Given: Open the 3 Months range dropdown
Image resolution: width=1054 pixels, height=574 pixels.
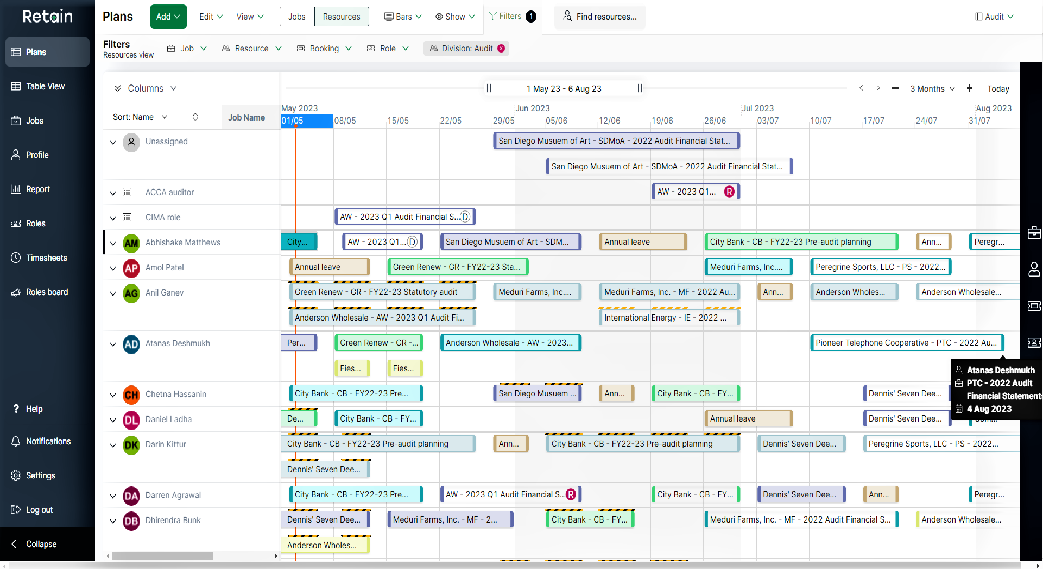Looking at the screenshot, I should coord(932,89).
